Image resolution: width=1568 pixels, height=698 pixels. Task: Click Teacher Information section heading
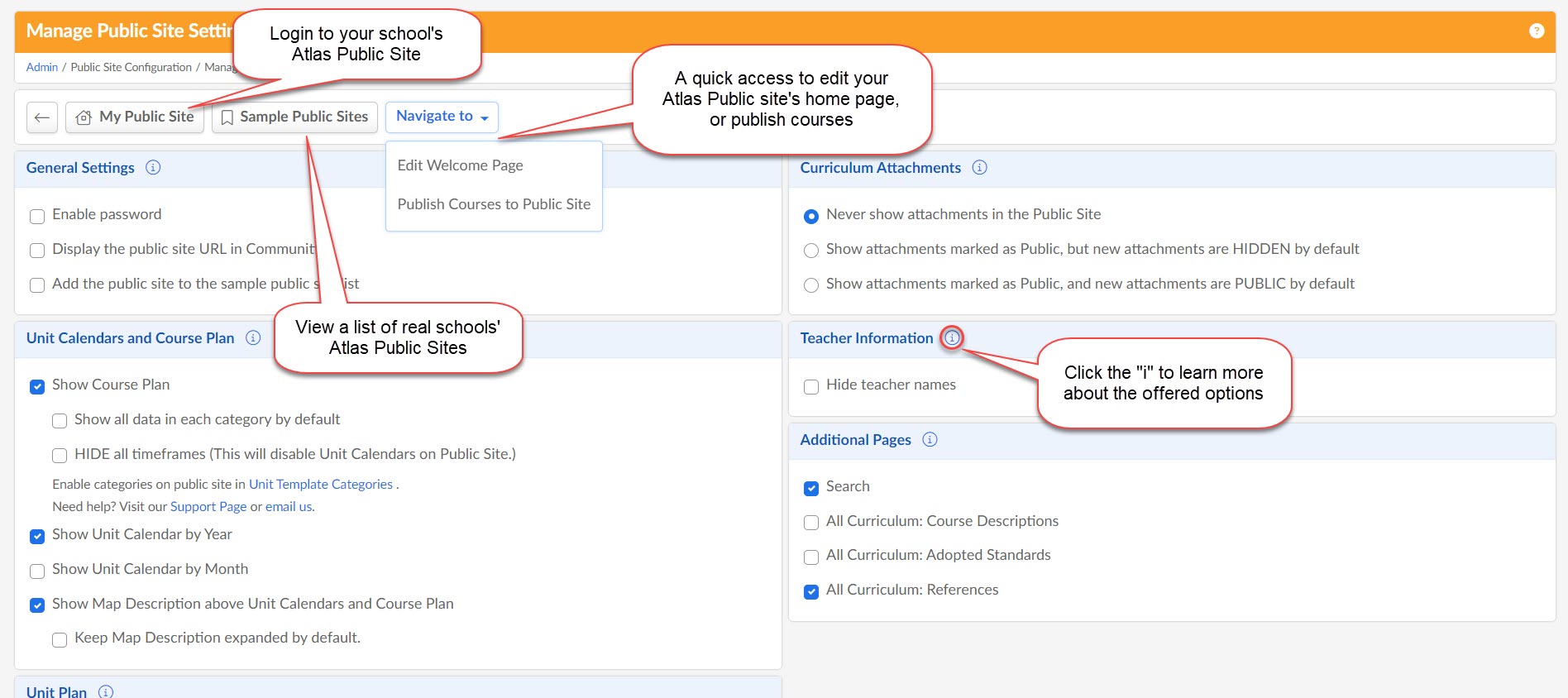866,338
